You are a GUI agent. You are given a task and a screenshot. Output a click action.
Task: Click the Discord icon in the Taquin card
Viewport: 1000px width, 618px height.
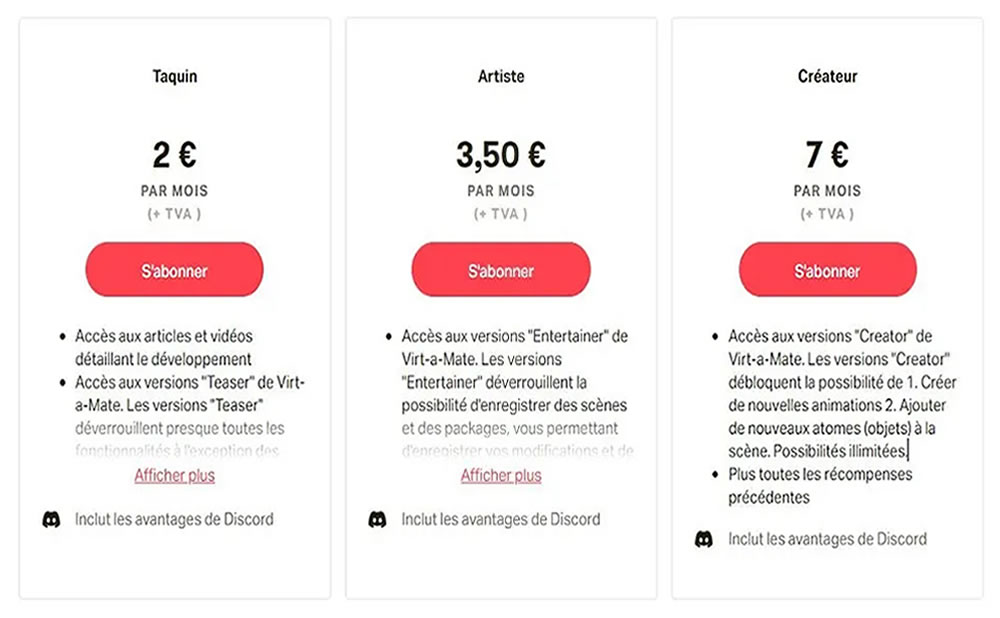tap(51, 520)
